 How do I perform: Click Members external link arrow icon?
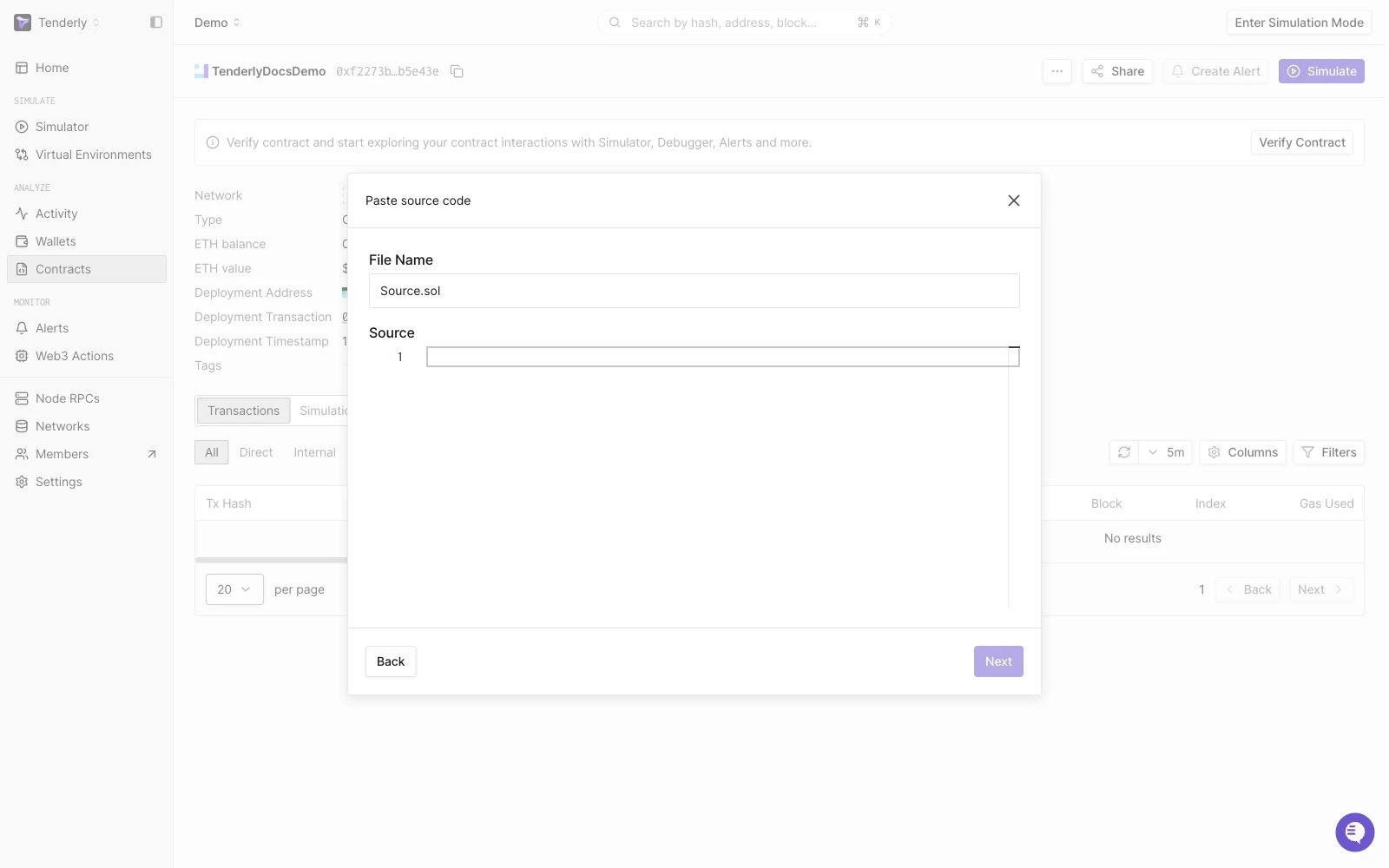152,454
